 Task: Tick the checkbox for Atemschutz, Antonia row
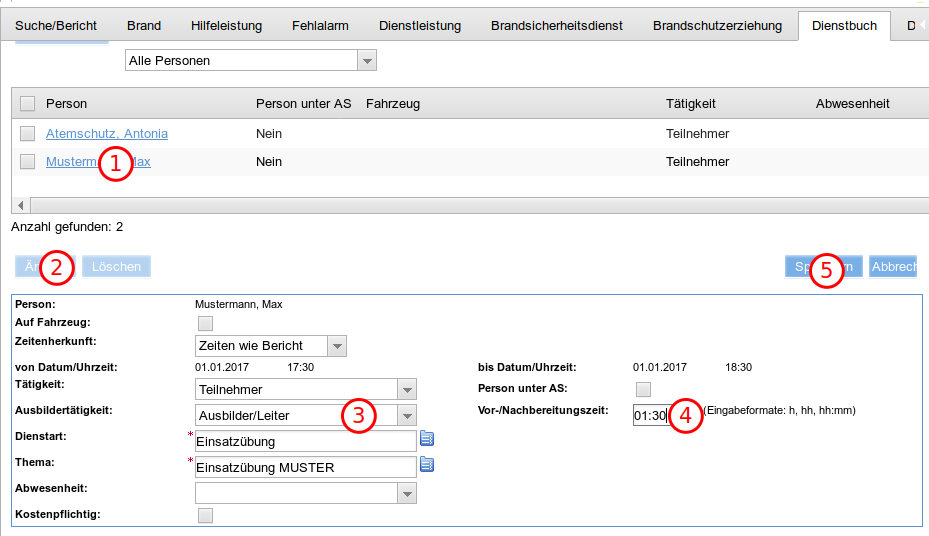pos(28,134)
